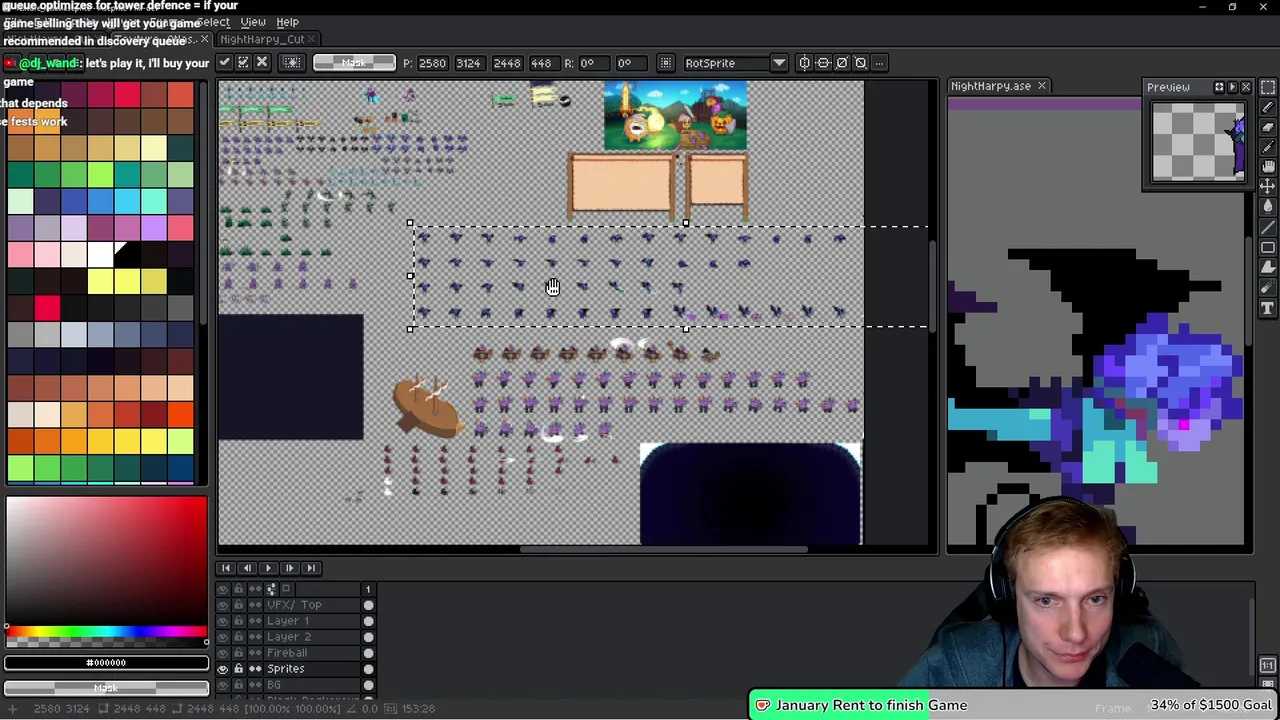
Task: Switch to NightHarpy_Cut tab
Action: point(262,39)
